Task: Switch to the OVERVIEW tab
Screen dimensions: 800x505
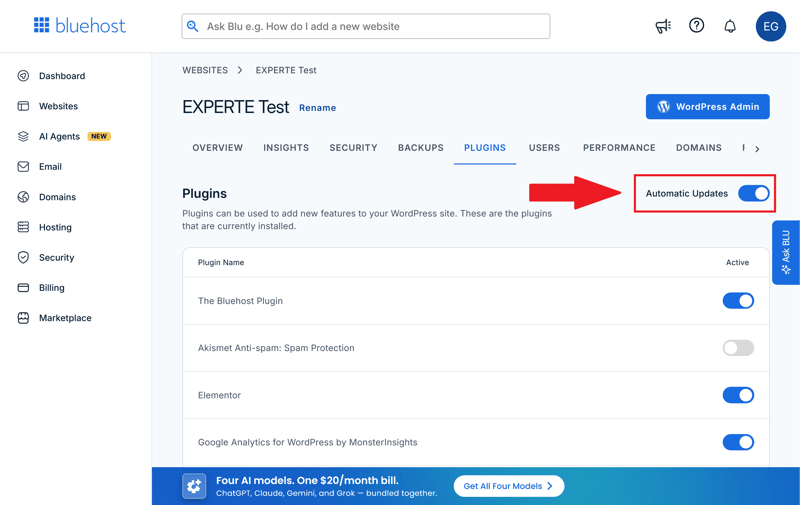Action: [x=218, y=148]
